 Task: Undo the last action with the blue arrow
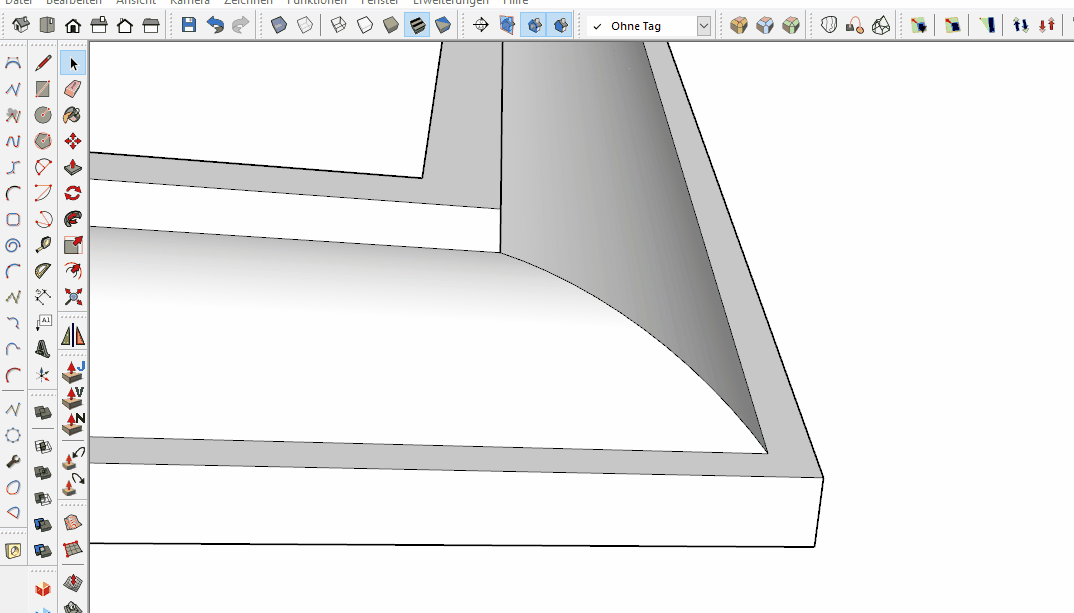tap(215, 25)
